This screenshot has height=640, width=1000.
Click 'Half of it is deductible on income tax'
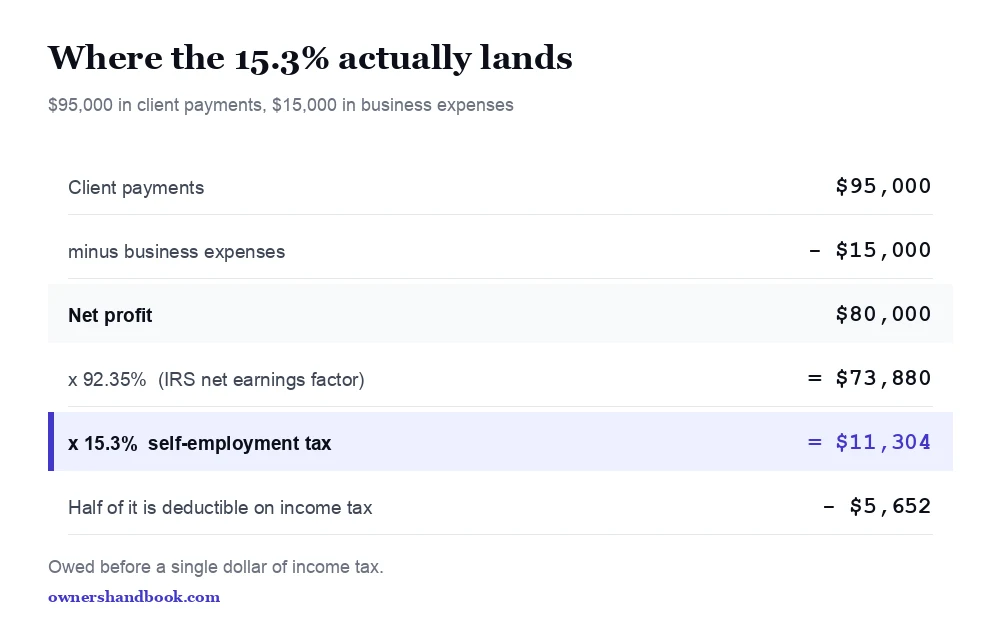(x=220, y=508)
